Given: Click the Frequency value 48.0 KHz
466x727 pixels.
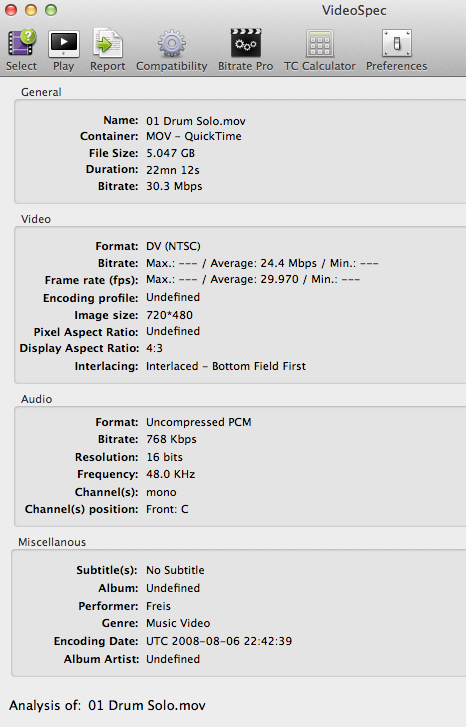Looking at the screenshot, I should [x=171, y=474].
